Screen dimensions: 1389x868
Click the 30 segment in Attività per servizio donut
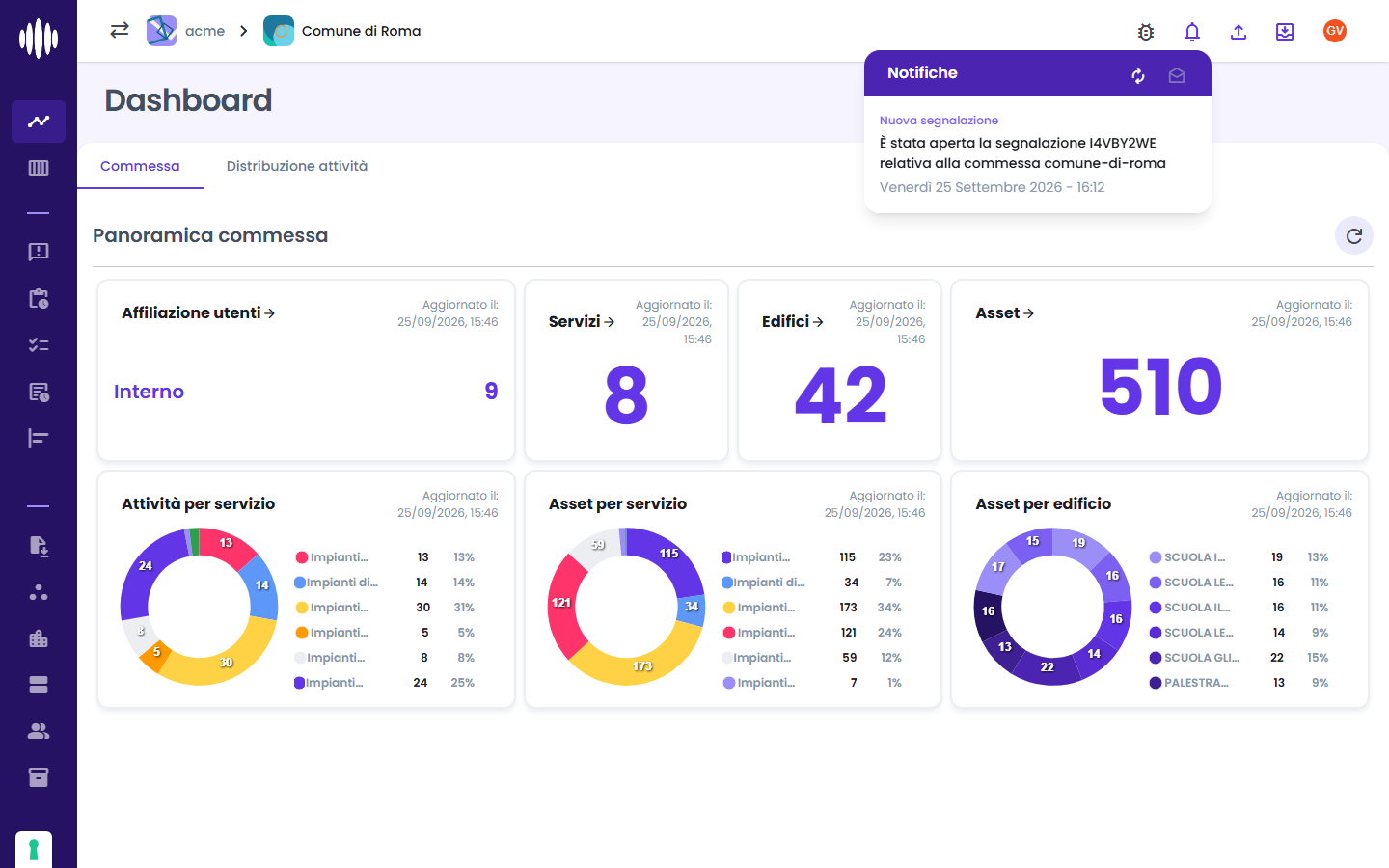226,662
